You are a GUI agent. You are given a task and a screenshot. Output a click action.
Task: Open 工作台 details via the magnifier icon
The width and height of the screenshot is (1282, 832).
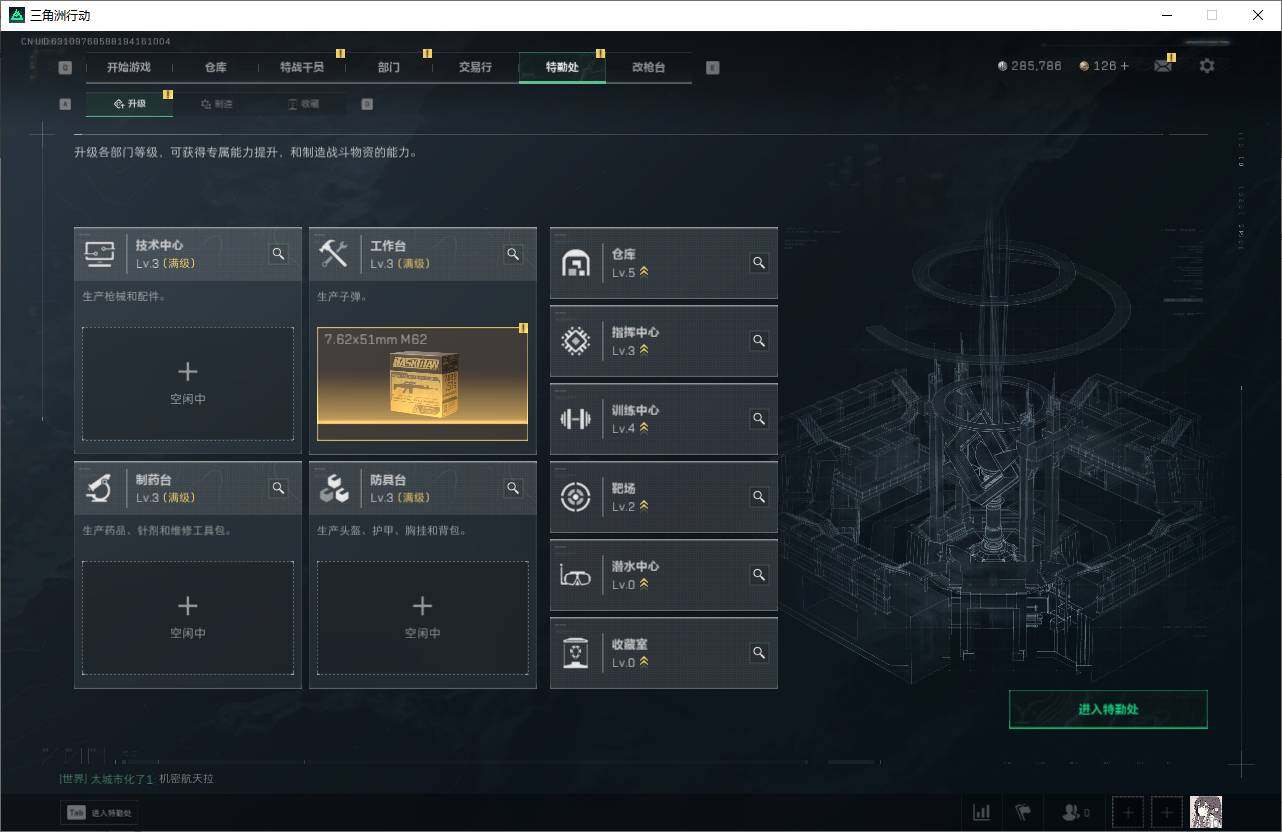513,254
